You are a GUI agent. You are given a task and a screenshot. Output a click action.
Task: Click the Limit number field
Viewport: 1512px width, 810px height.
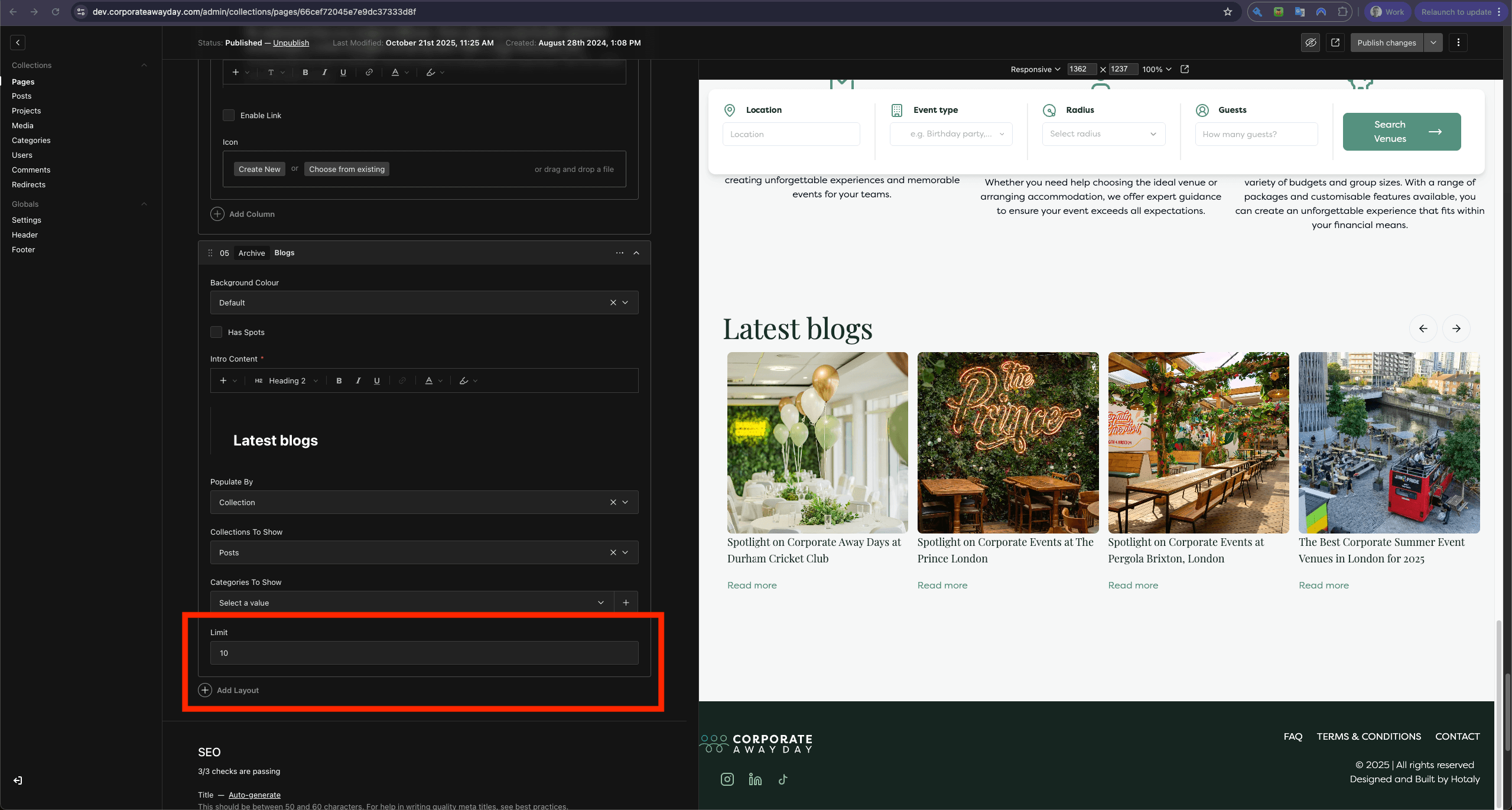424,653
